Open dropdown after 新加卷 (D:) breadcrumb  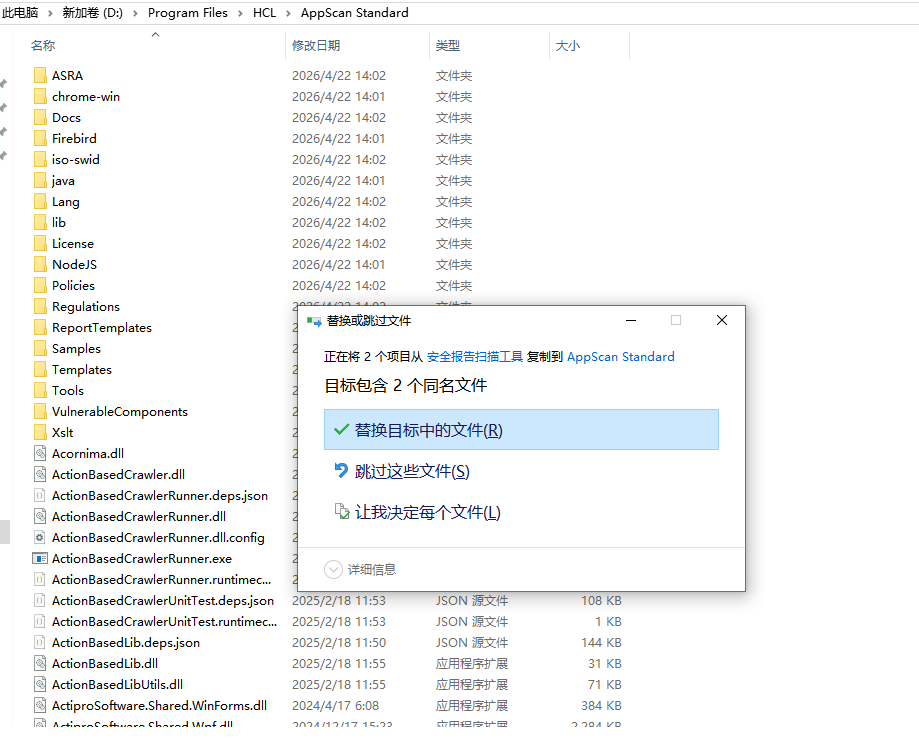135,13
